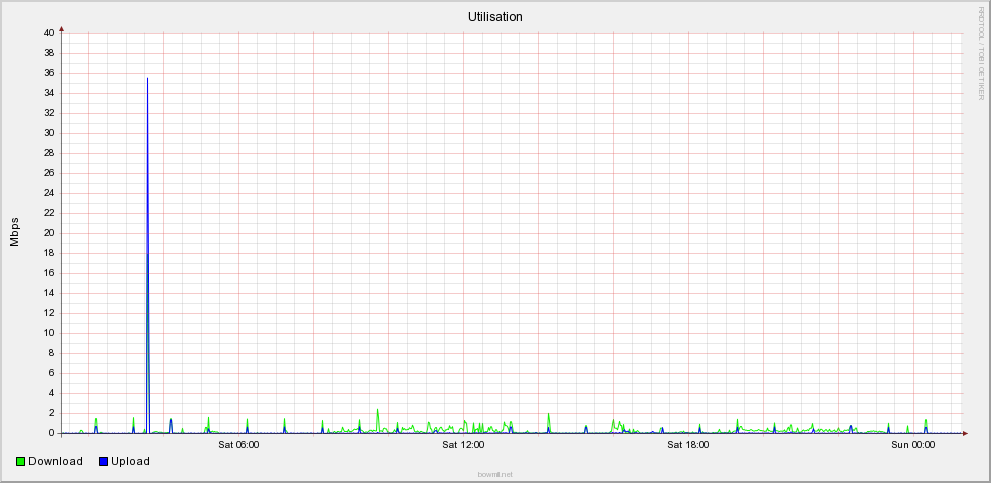Screen dimensions: 991x483
Task: Click the red arrow ending the x-axis
Action: [x=966, y=433]
